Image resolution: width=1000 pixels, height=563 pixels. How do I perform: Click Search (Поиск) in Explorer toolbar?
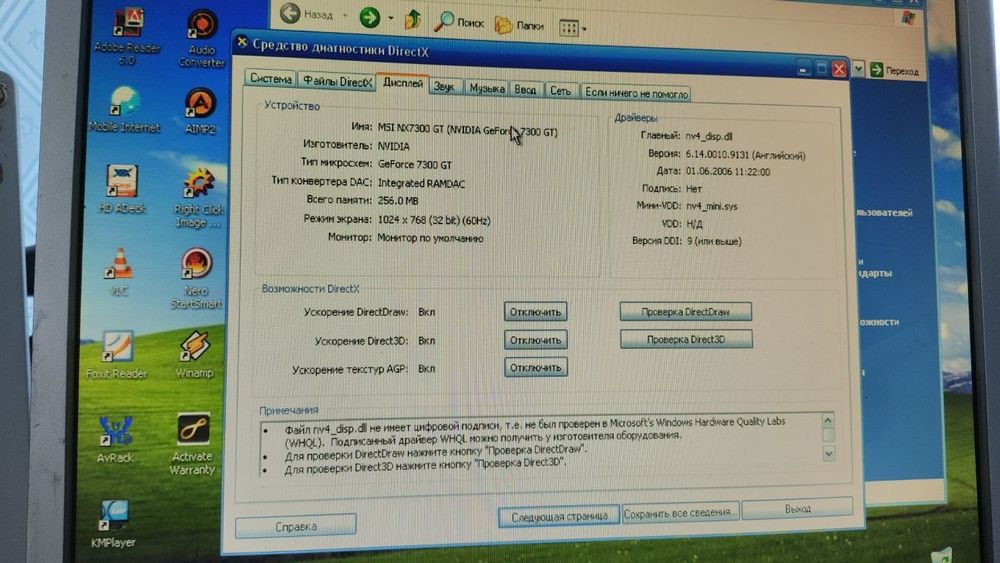[459, 22]
